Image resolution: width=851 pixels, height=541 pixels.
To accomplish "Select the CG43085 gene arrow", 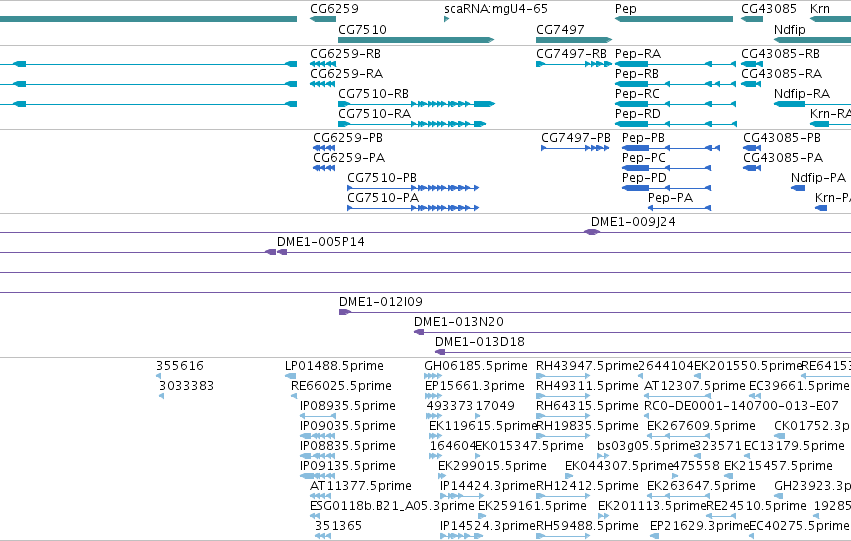I will pos(752,19).
